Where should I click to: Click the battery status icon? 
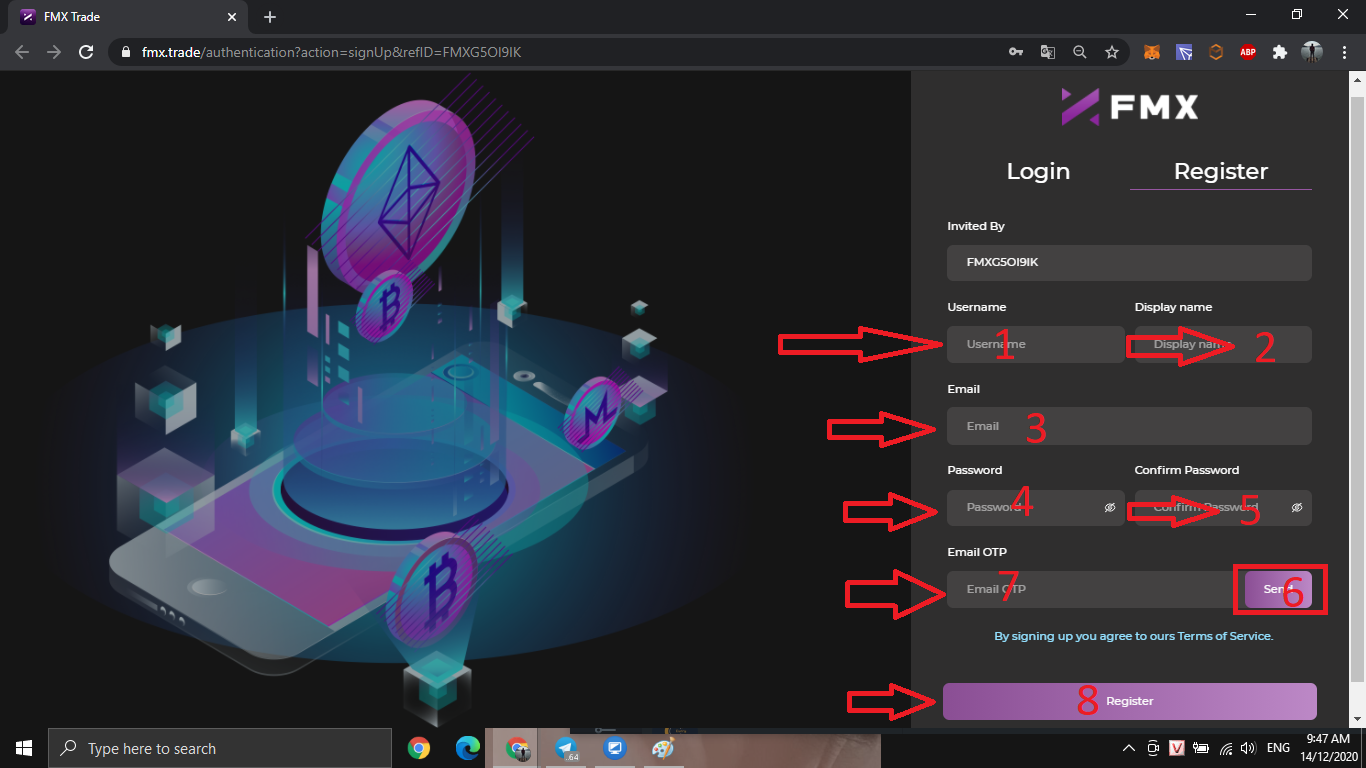coord(1201,748)
